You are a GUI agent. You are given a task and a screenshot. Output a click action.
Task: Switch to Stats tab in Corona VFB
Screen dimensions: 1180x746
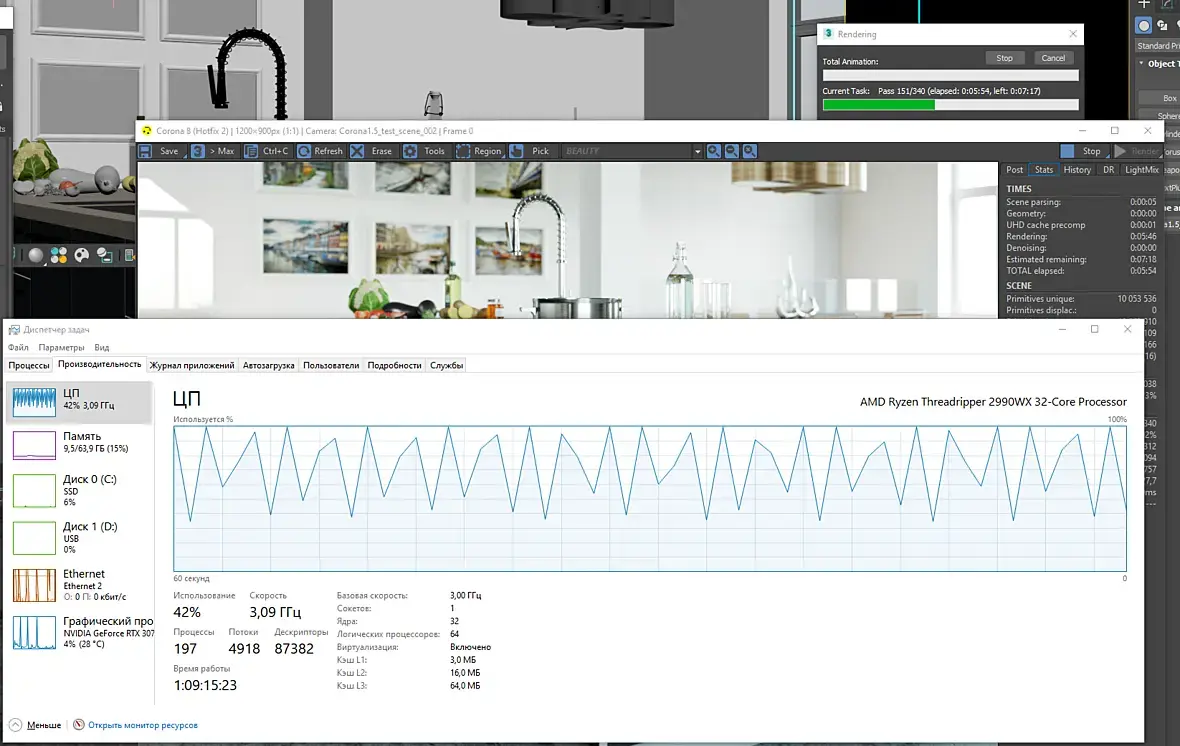1044,170
